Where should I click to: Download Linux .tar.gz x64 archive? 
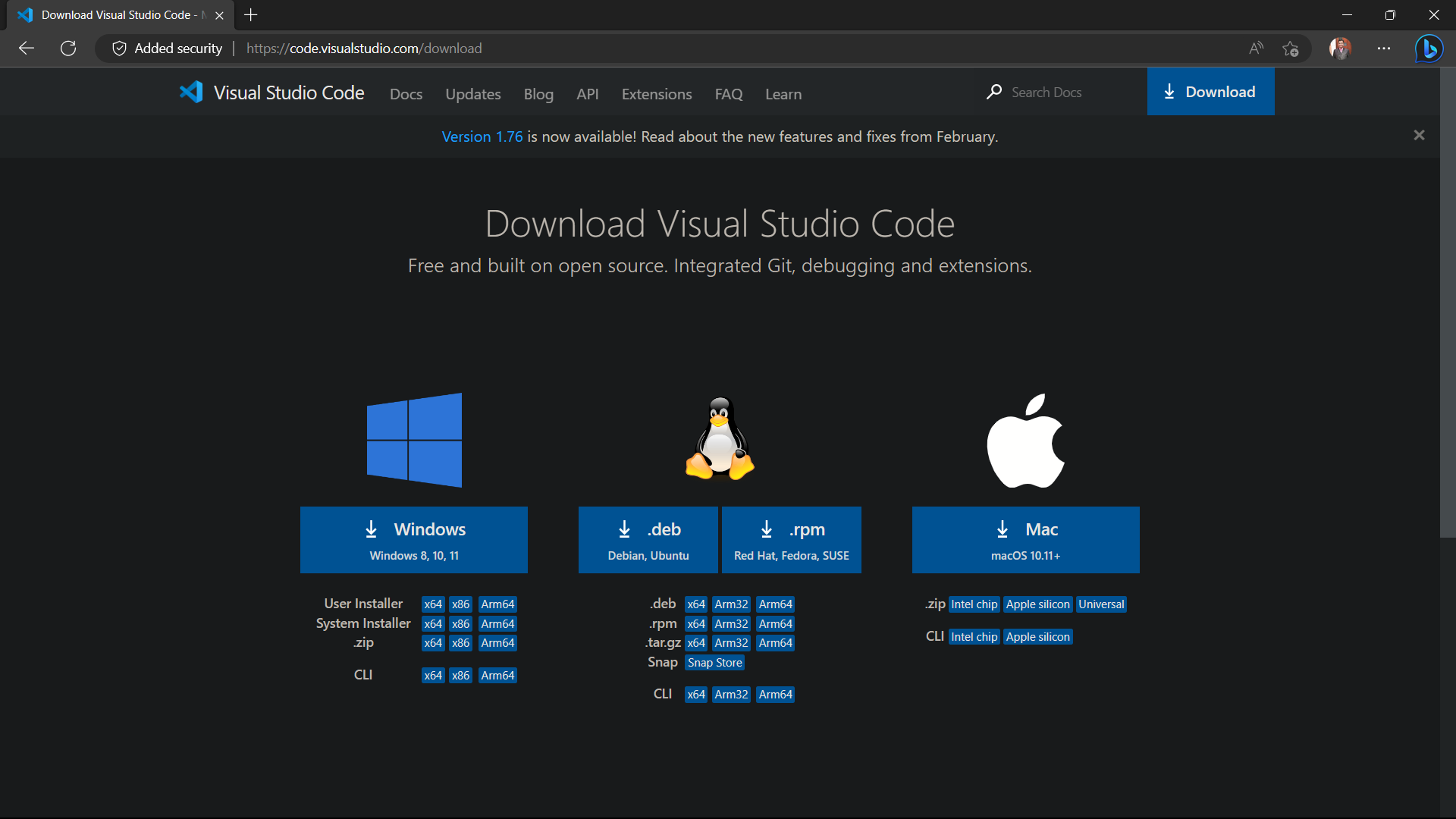696,643
